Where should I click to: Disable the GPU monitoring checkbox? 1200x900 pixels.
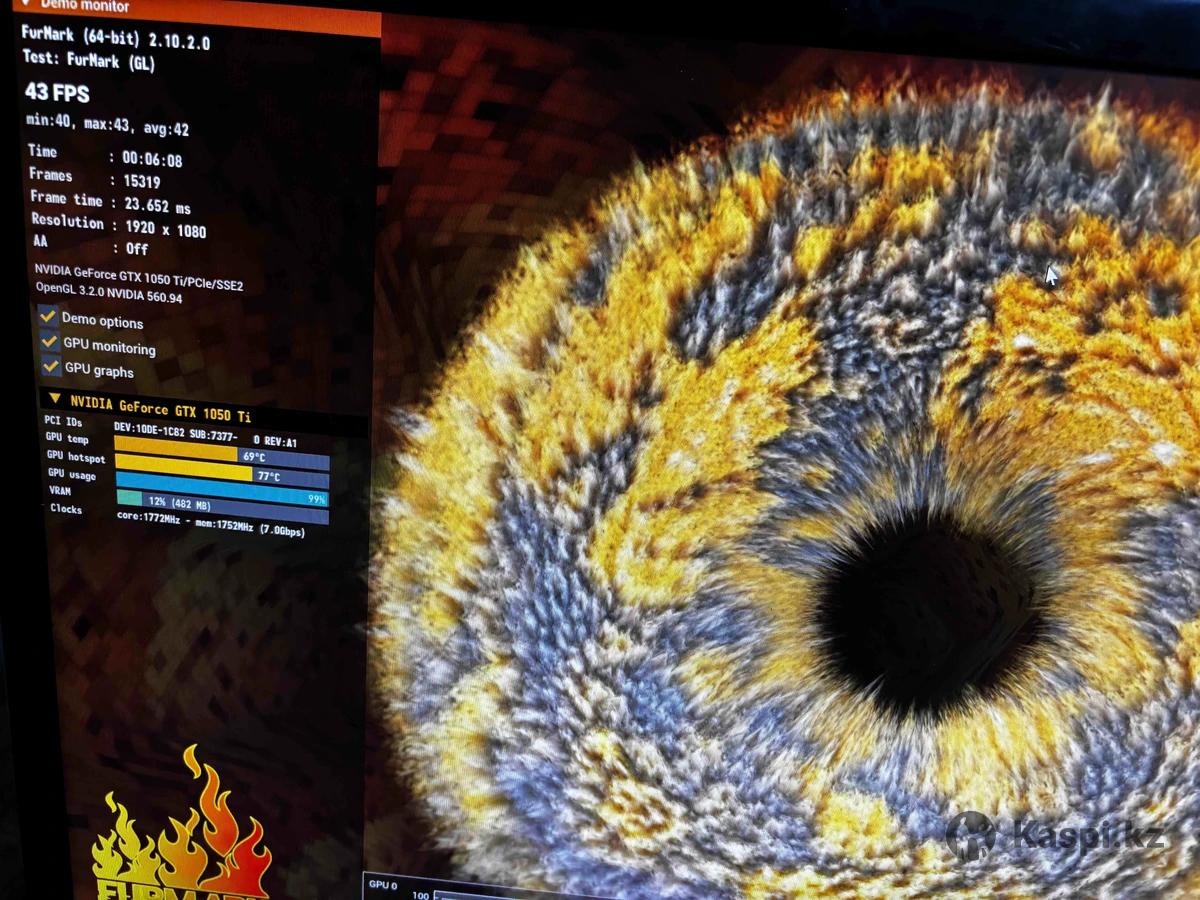[48, 341]
